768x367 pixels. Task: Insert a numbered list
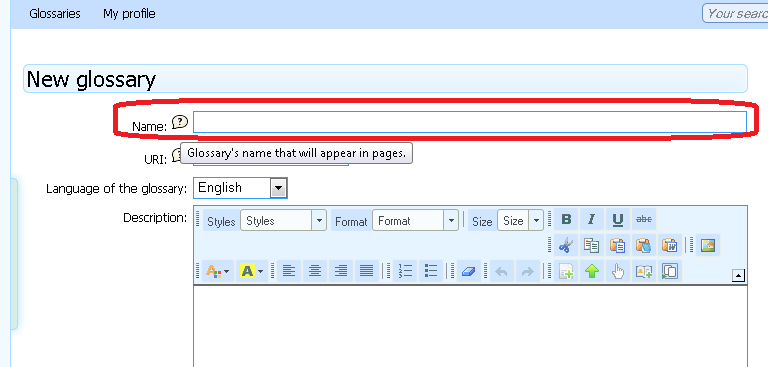406,271
